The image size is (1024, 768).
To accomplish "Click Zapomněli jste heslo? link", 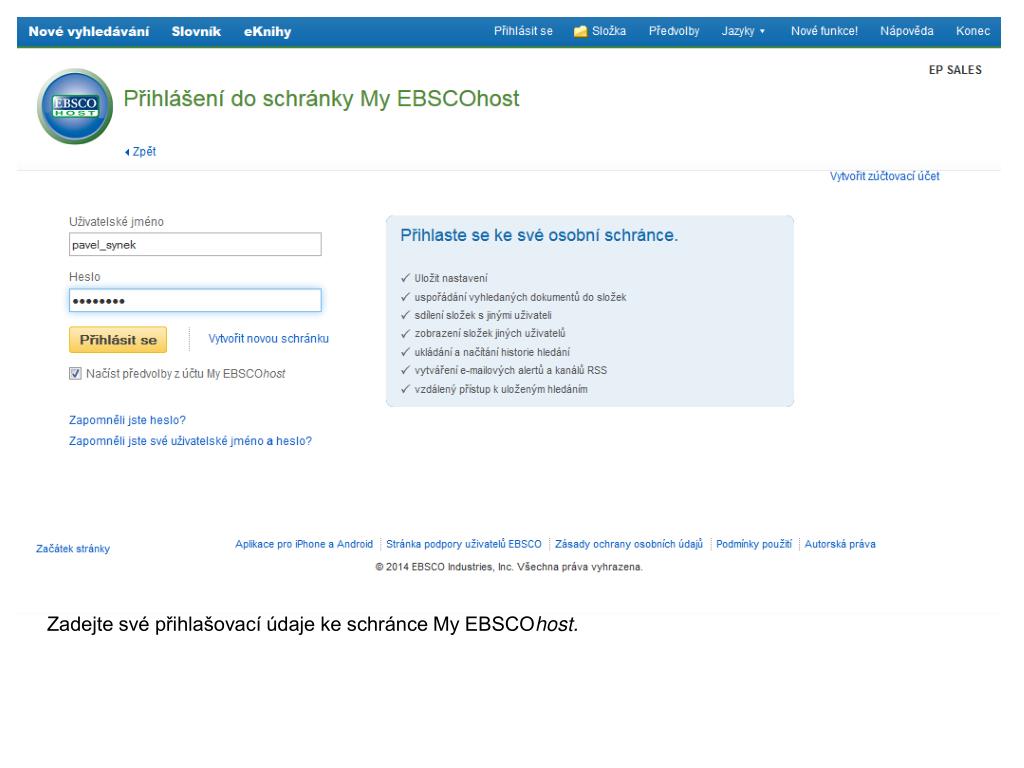I will pyautogui.click(x=127, y=420).
